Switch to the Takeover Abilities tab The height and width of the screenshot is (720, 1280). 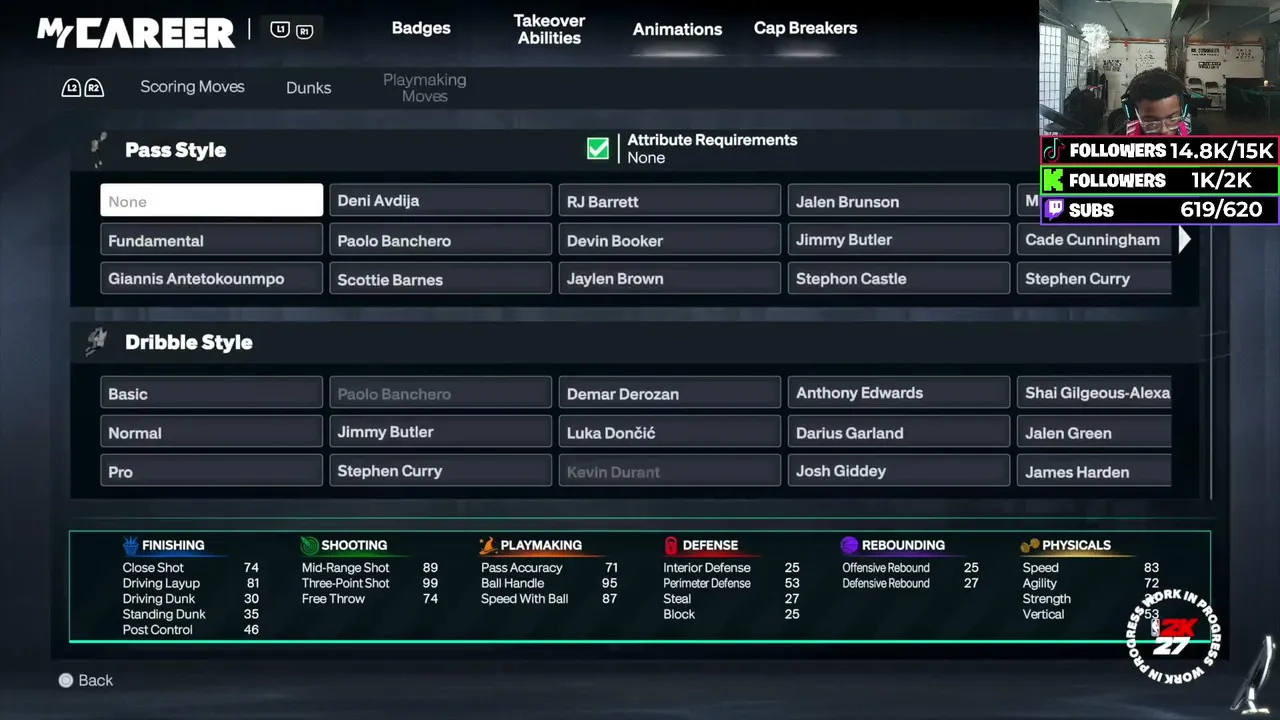pyautogui.click(x=549, y=29)
